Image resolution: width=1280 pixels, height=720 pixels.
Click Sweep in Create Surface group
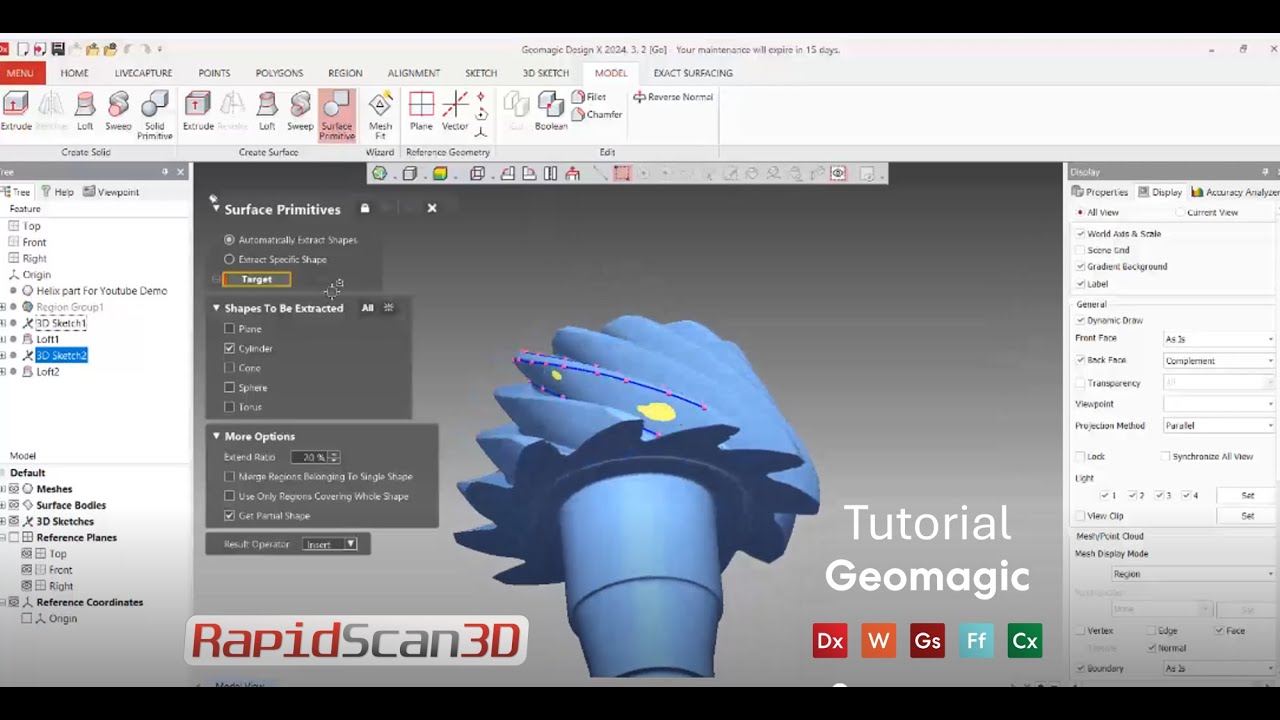coord(300,111)
